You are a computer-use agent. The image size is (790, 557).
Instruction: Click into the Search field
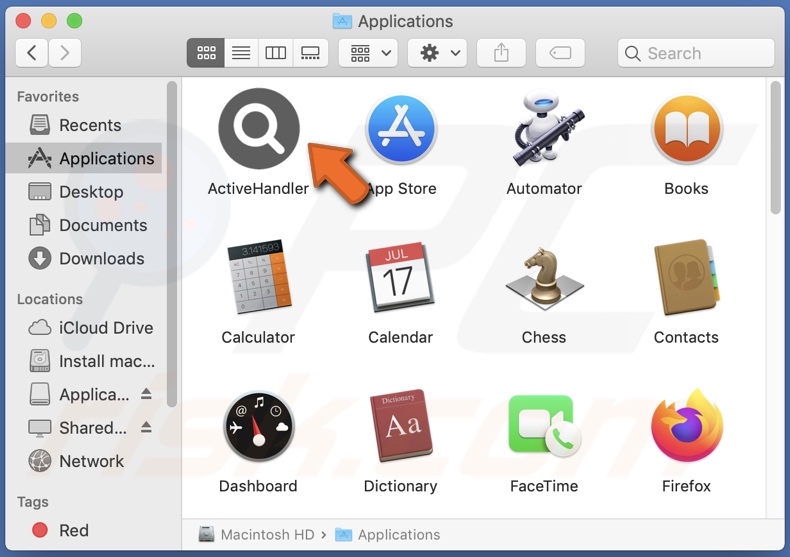point(696,53)
